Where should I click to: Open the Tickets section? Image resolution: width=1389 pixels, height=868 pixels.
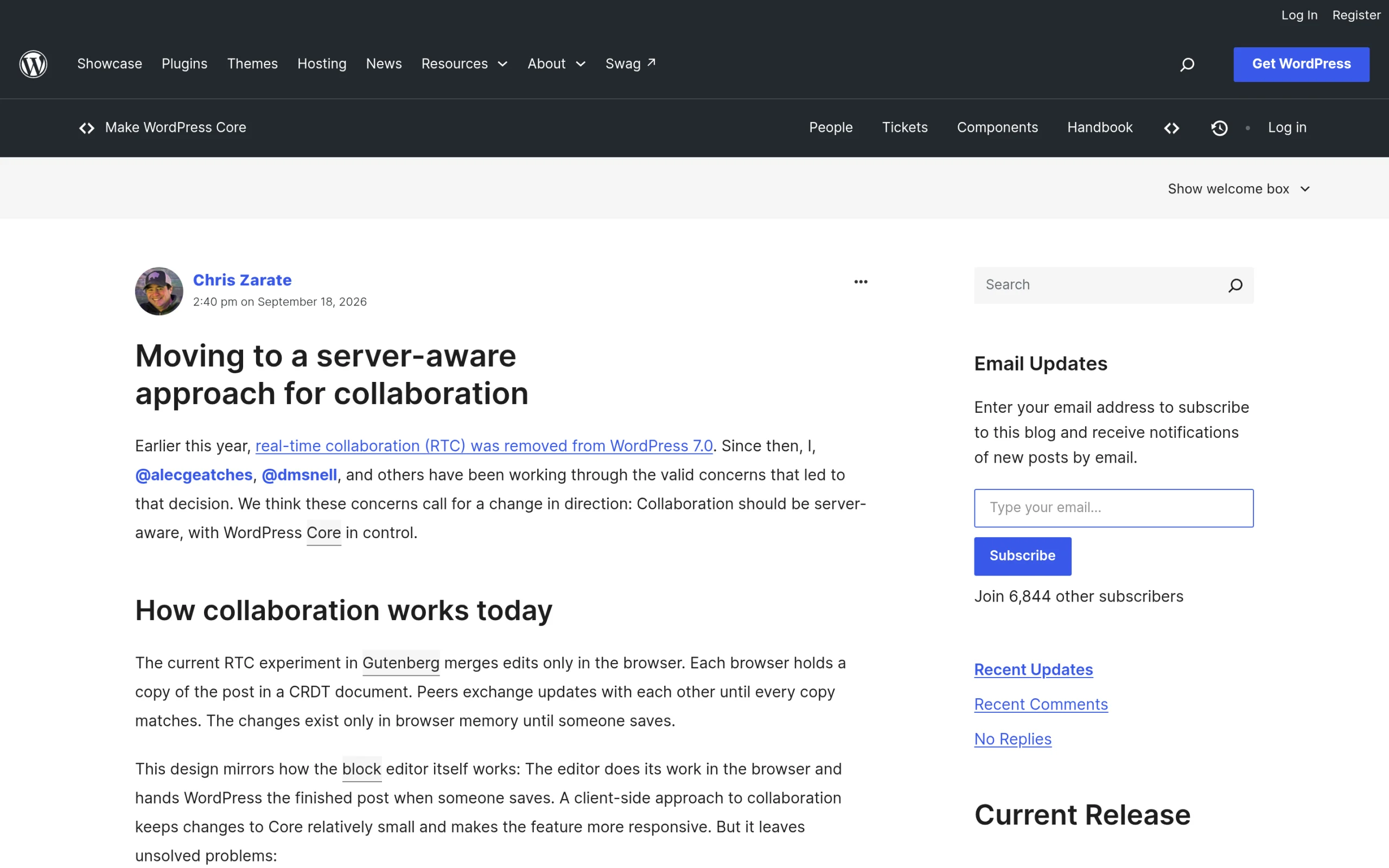[x=904, y=127]
